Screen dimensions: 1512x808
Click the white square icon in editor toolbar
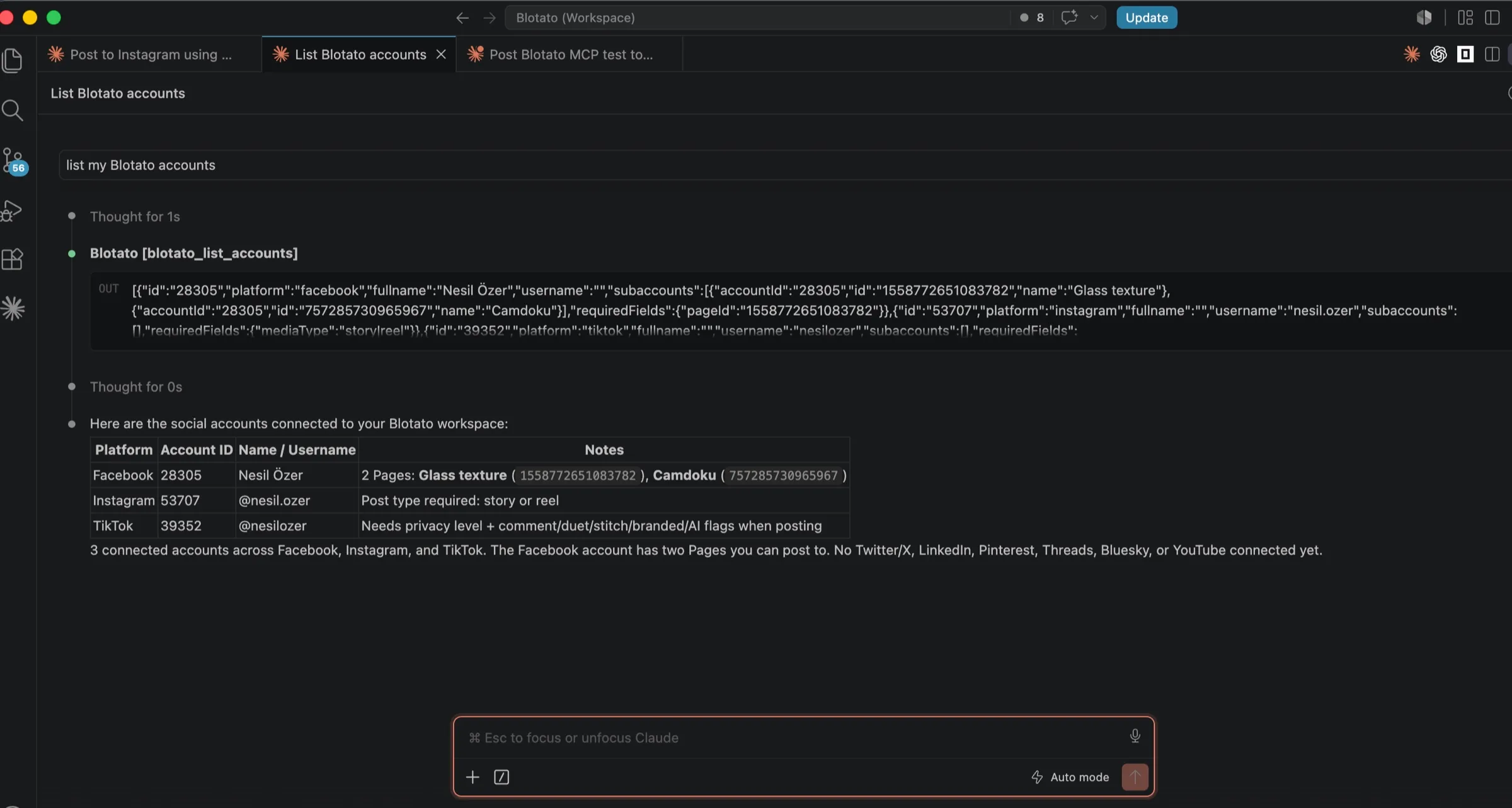click(1465, 55)
